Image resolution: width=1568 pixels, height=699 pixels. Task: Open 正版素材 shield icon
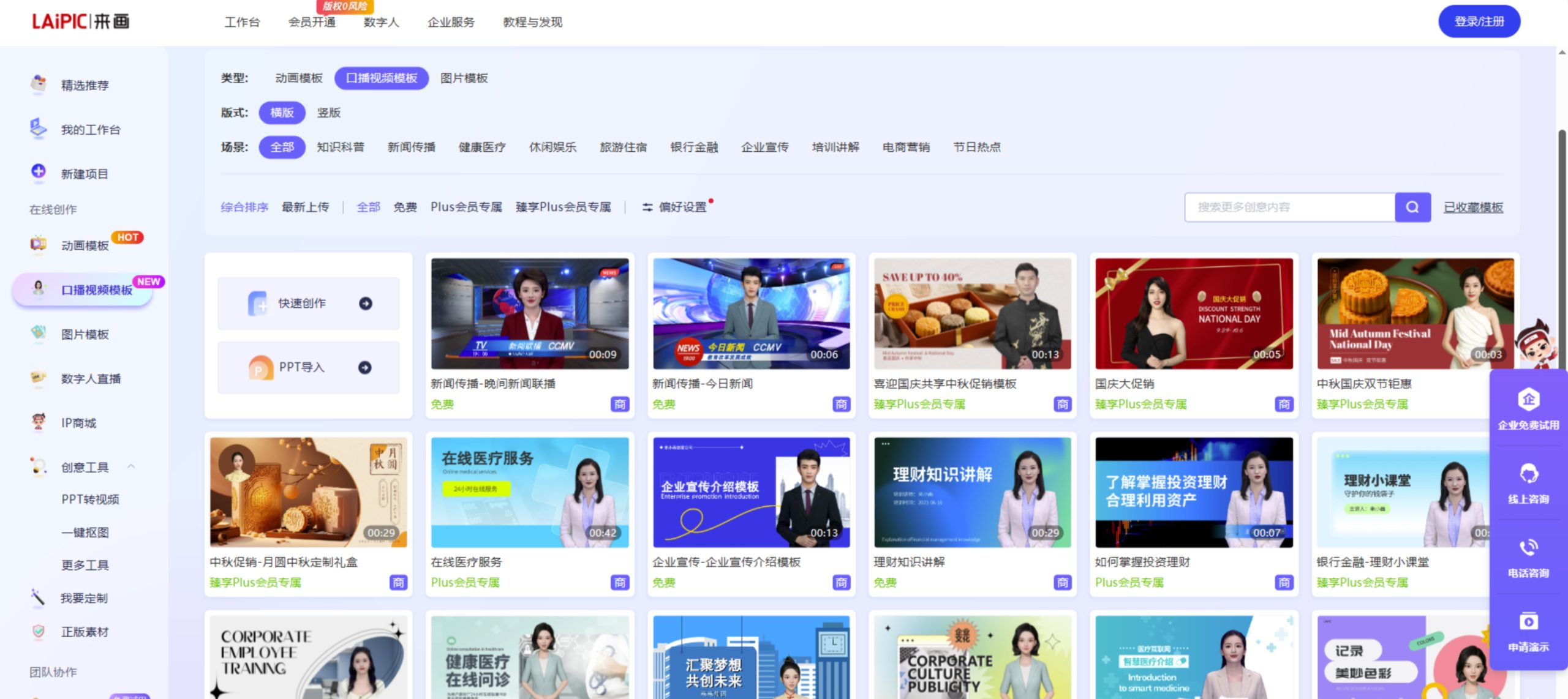(39, 631)
